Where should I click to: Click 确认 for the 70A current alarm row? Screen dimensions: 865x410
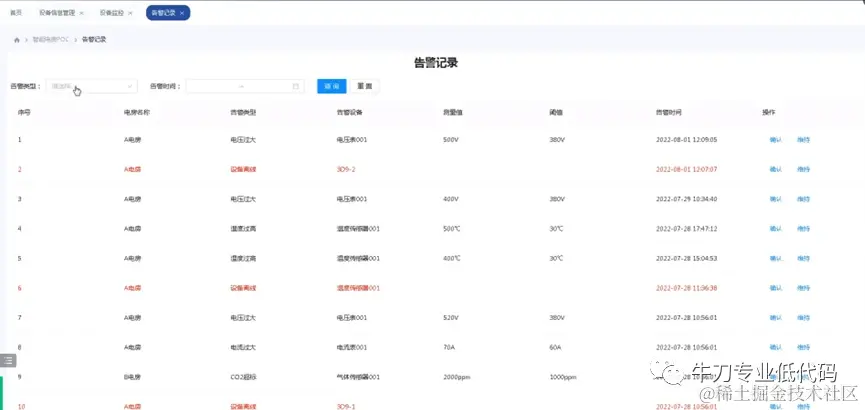pyautogui.click(x=776, y=347)
